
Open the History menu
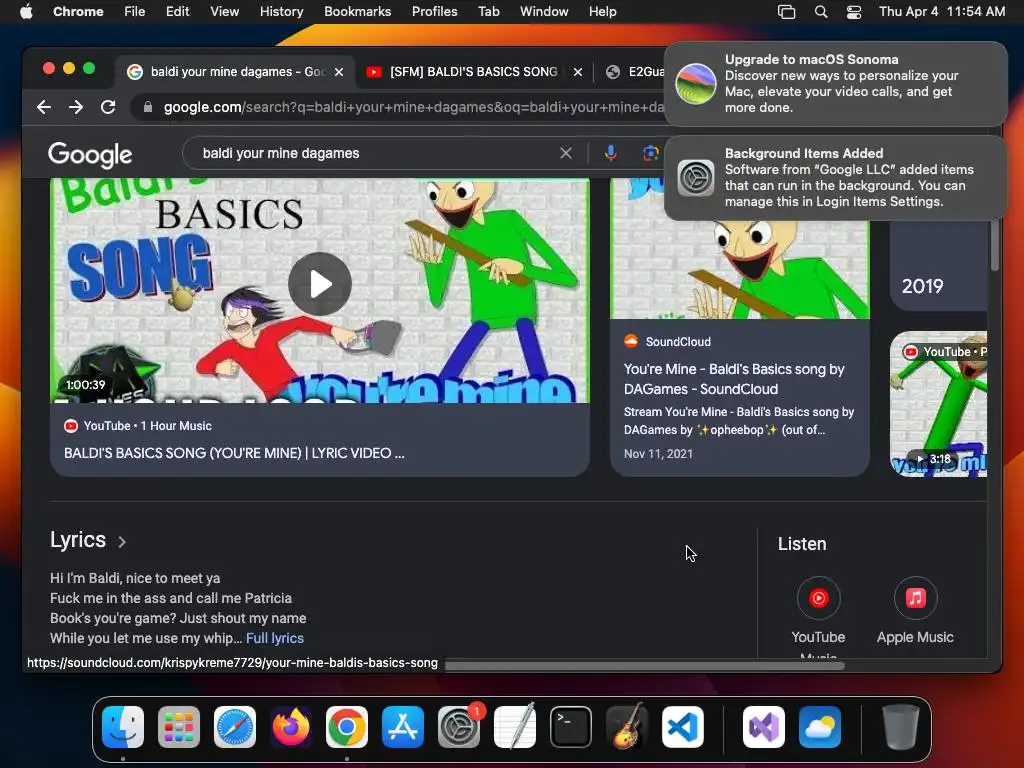pyautogui.click(x=281, y=12)
